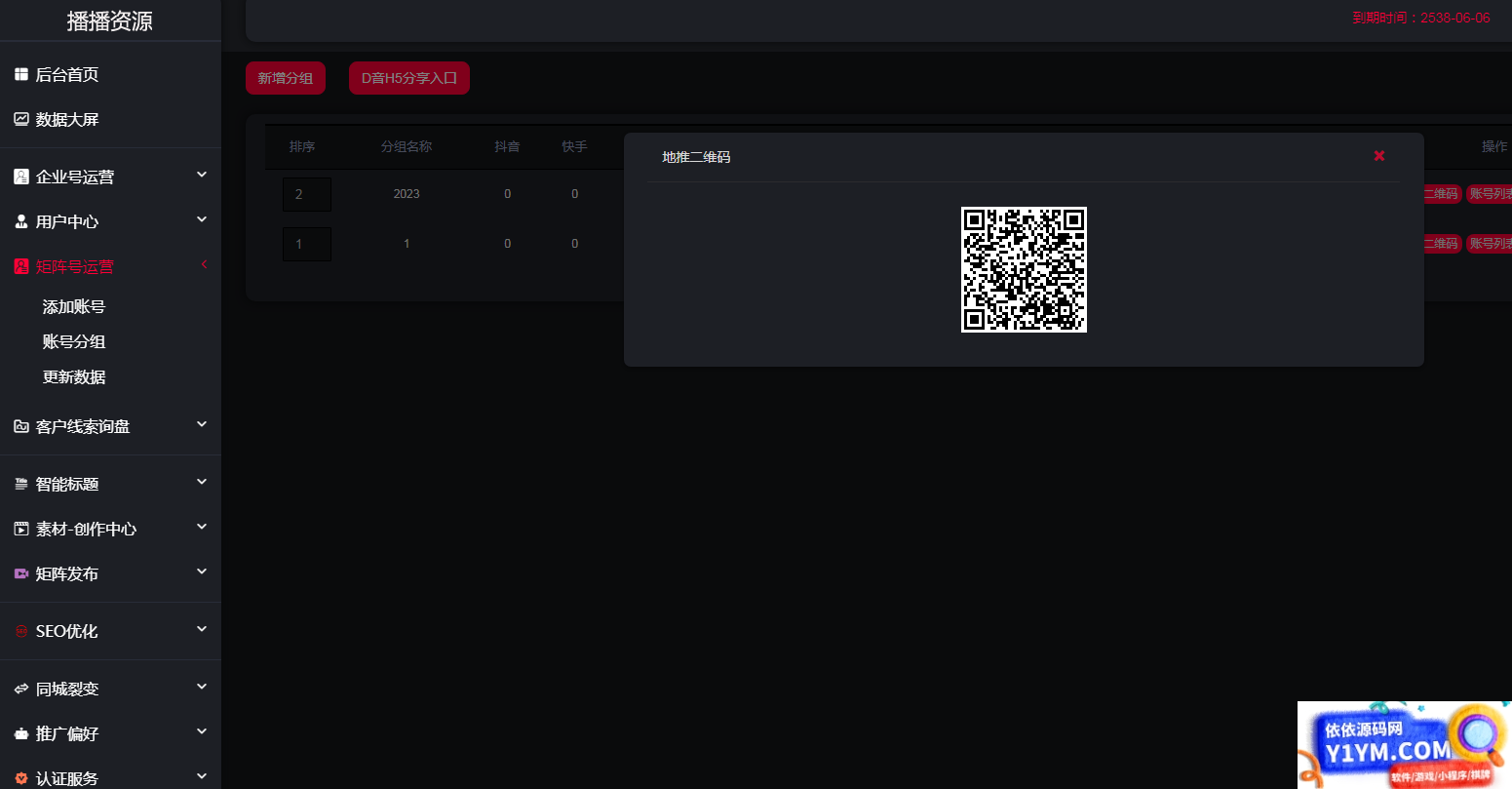Expand the 企业号运营 menu arrow
Viewport: 1512px width, 789px height.
[202, 175]
